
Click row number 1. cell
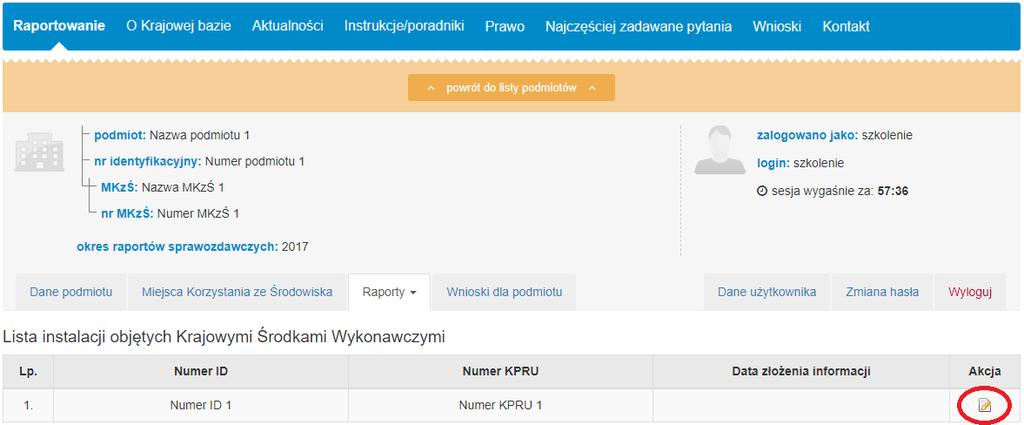point(28,405)
